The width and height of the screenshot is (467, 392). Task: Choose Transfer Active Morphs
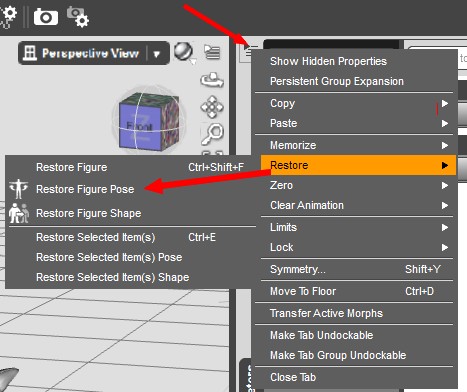tap(354, 313)
